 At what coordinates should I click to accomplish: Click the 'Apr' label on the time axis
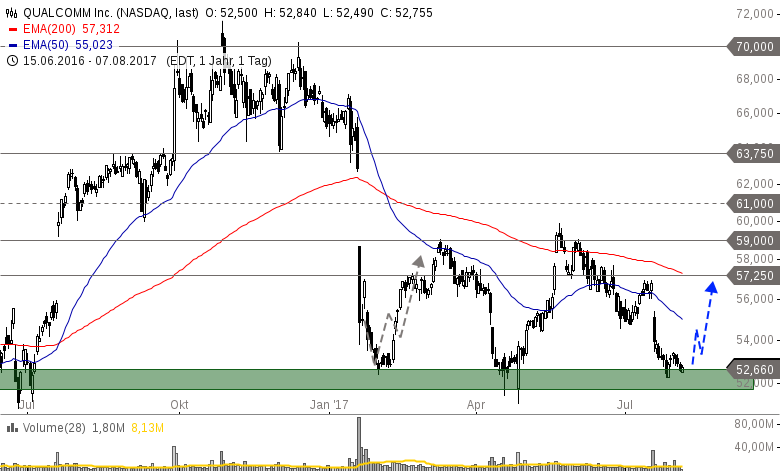click(477, 405)
